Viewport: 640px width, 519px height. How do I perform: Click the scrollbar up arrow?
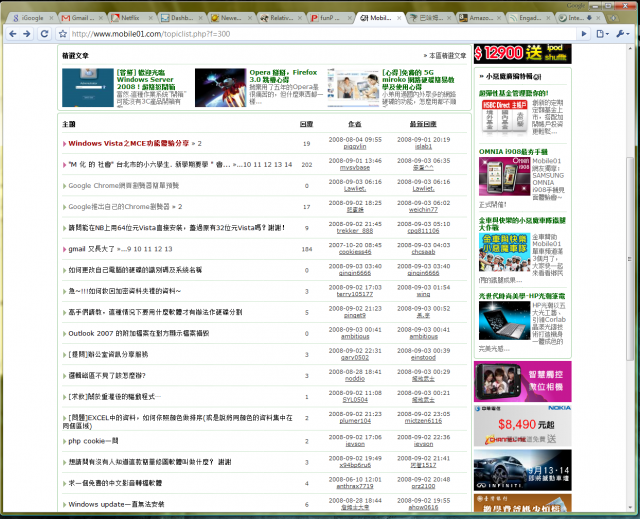point(630,48)
